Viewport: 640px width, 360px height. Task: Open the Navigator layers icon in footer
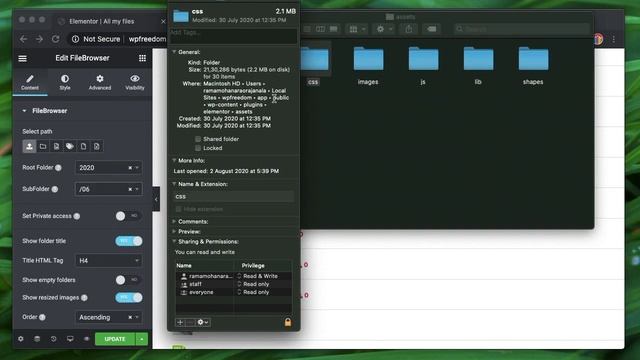coord(37,339)
